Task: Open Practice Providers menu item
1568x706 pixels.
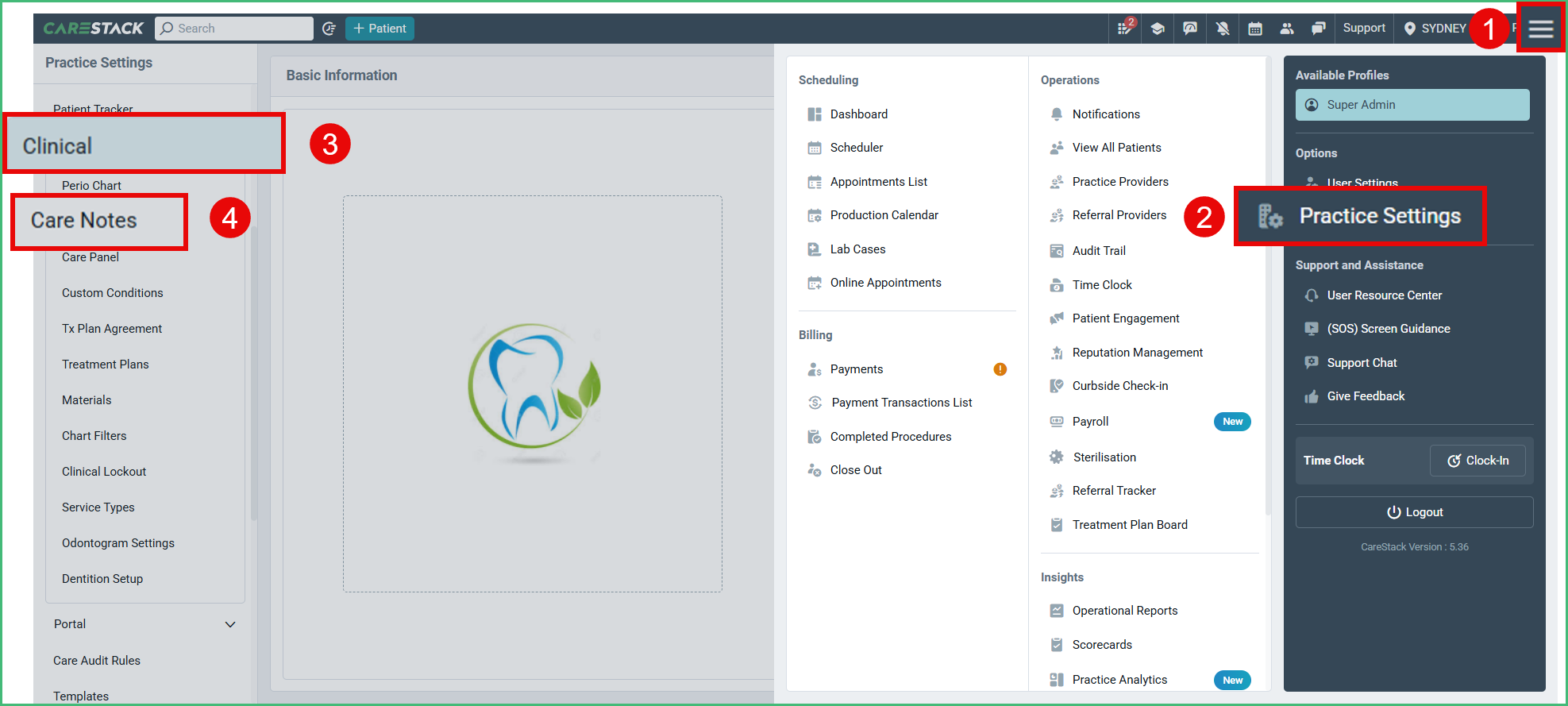Action: pyautogui.click(x=1120, y=182)
